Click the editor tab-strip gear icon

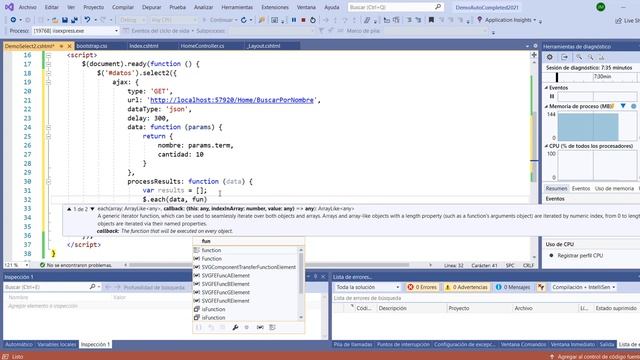point(535,46)
